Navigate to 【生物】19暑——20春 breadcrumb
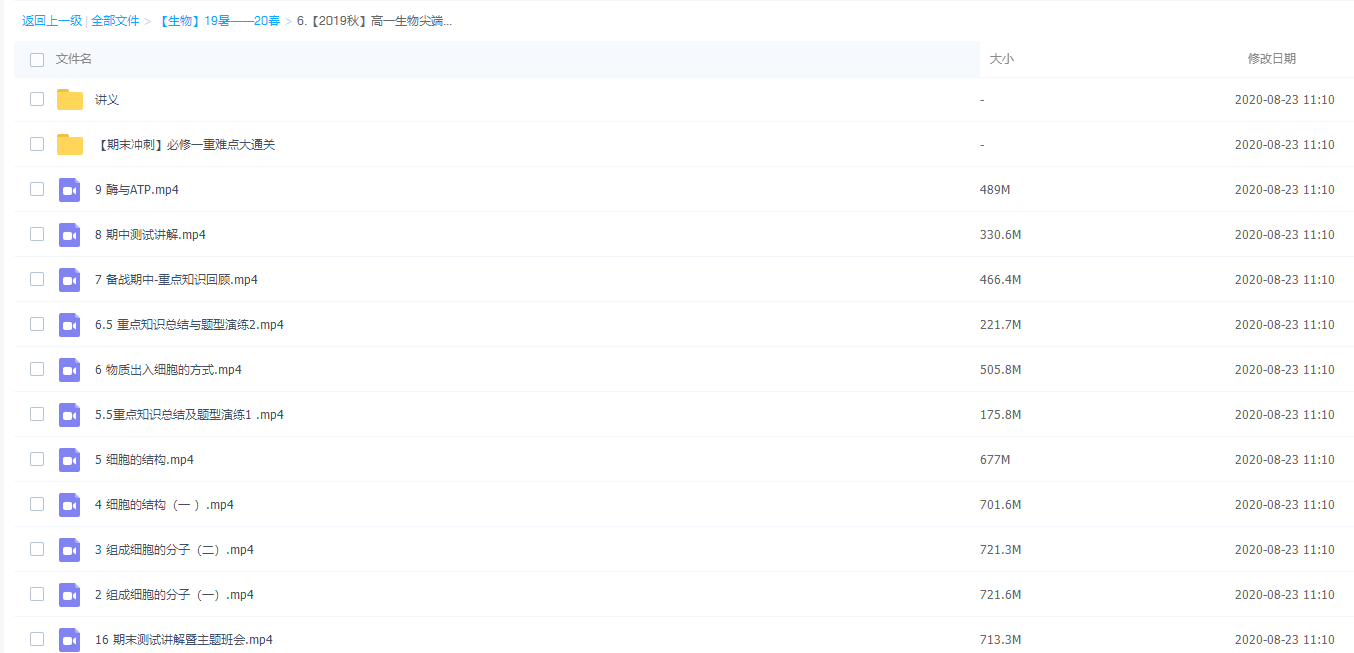Image resolution: width=1354 pixels, height=653 pixels. (218, 20)
